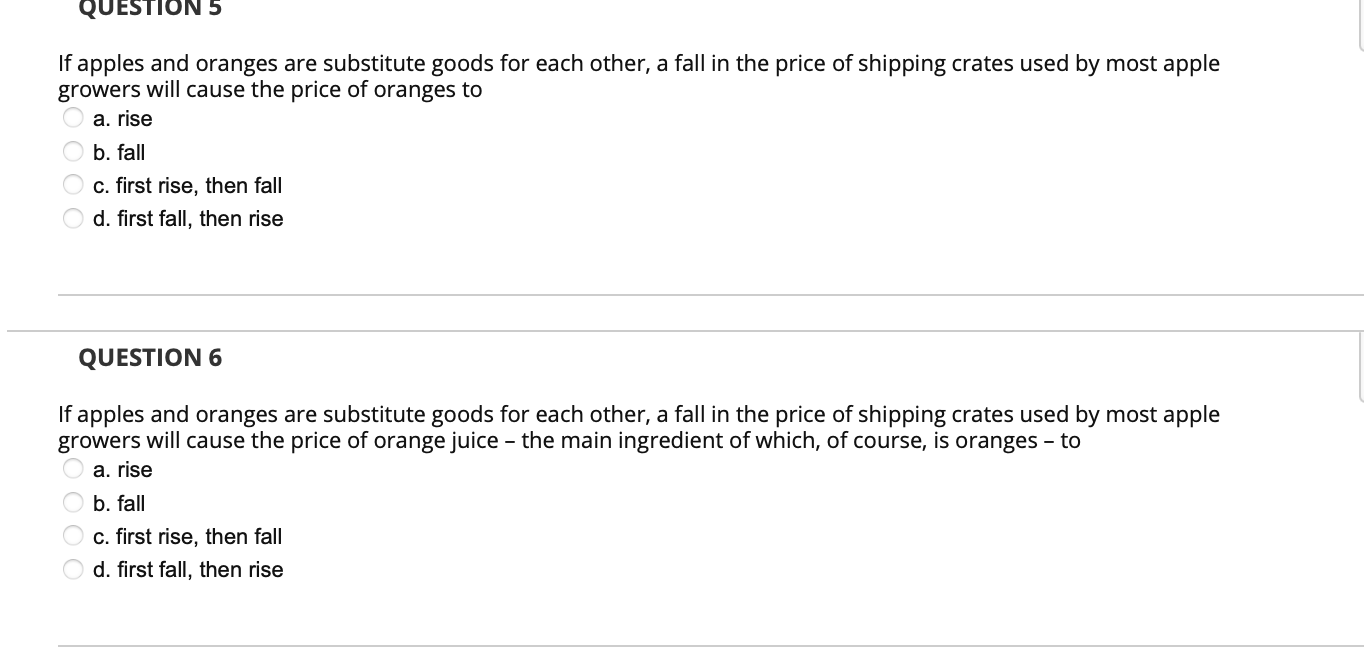Click the empty radio circle next to a. rise
The image size is (1364, 656).
tap(72, 117)
